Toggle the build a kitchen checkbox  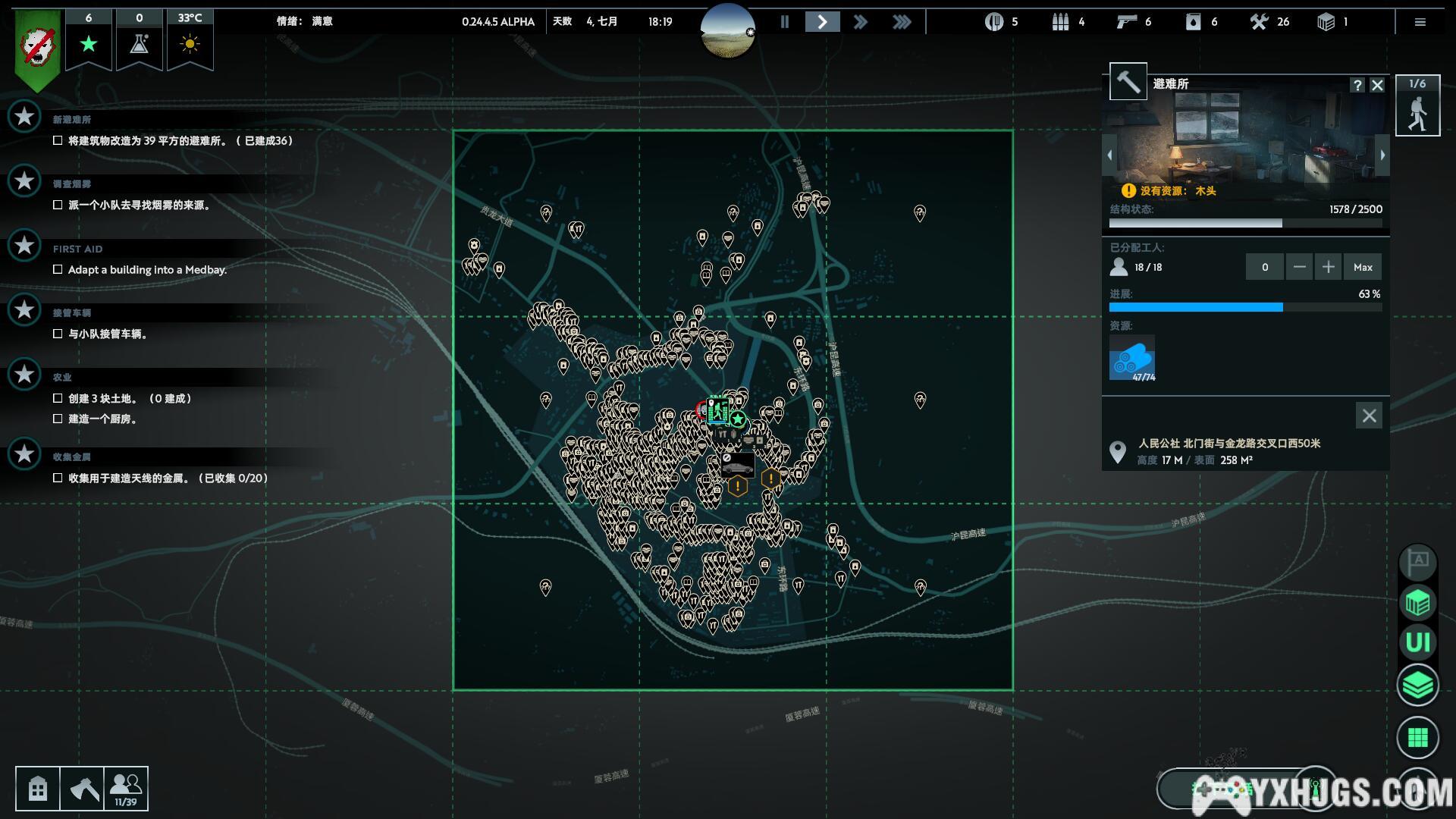58,419
